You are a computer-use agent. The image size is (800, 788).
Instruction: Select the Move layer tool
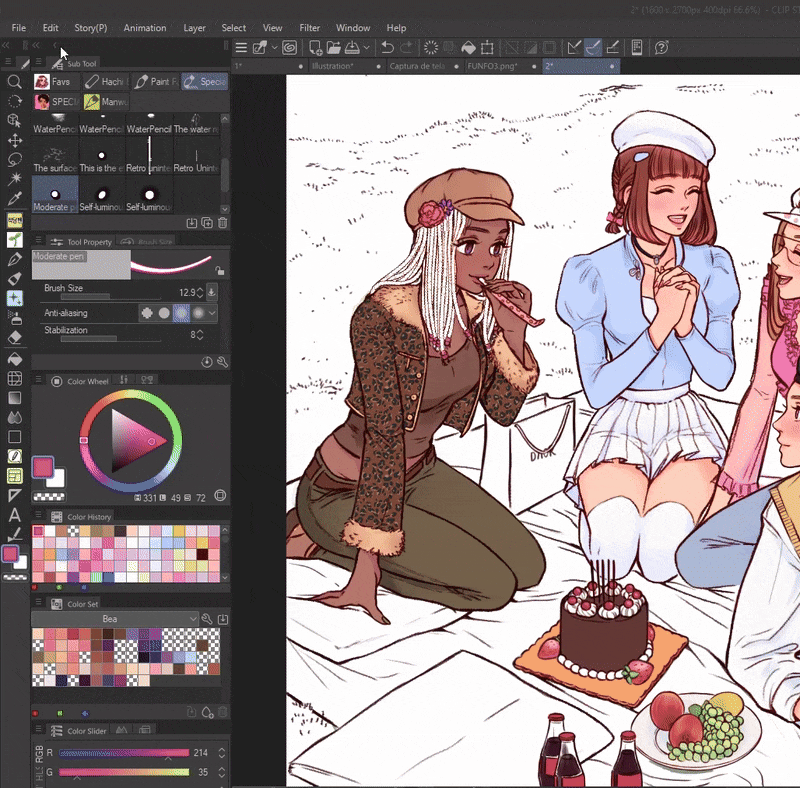click(14, 140)
